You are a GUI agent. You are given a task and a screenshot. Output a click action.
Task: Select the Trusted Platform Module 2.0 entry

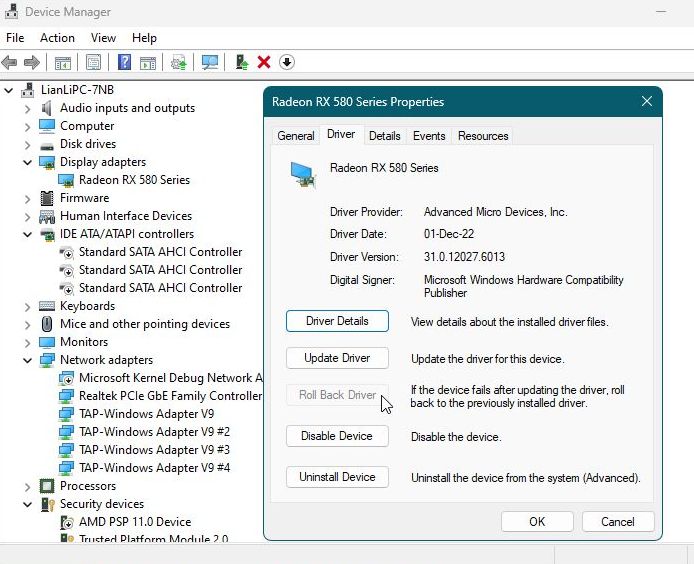coord(153,538)
